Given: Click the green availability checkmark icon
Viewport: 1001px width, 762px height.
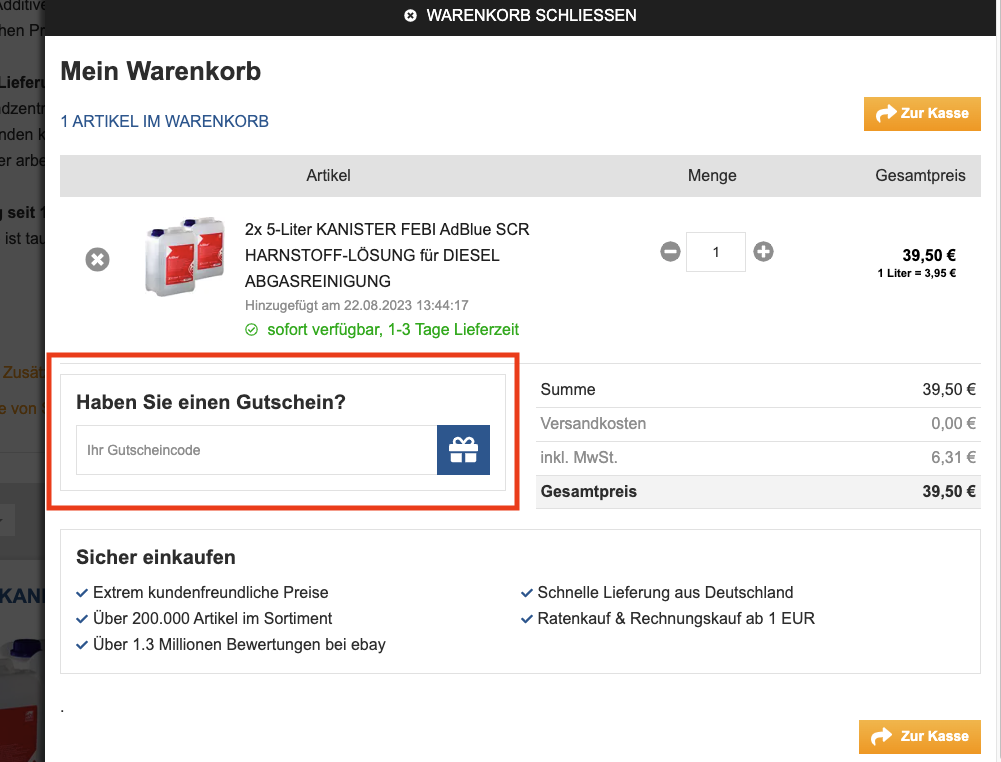Looking at the screenshot, I should 252,330.
